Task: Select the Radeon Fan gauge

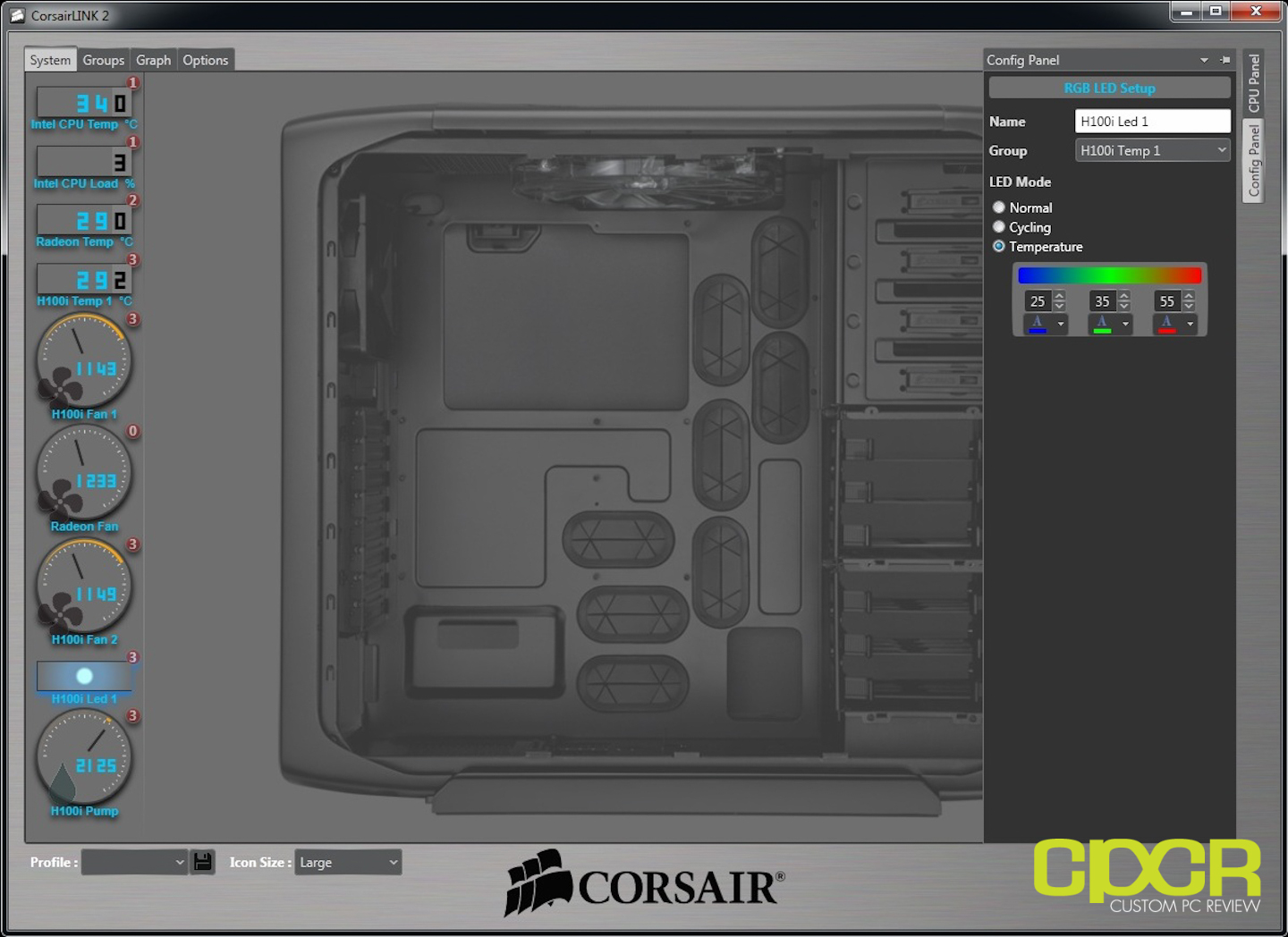Action: (x=83, y=473)
